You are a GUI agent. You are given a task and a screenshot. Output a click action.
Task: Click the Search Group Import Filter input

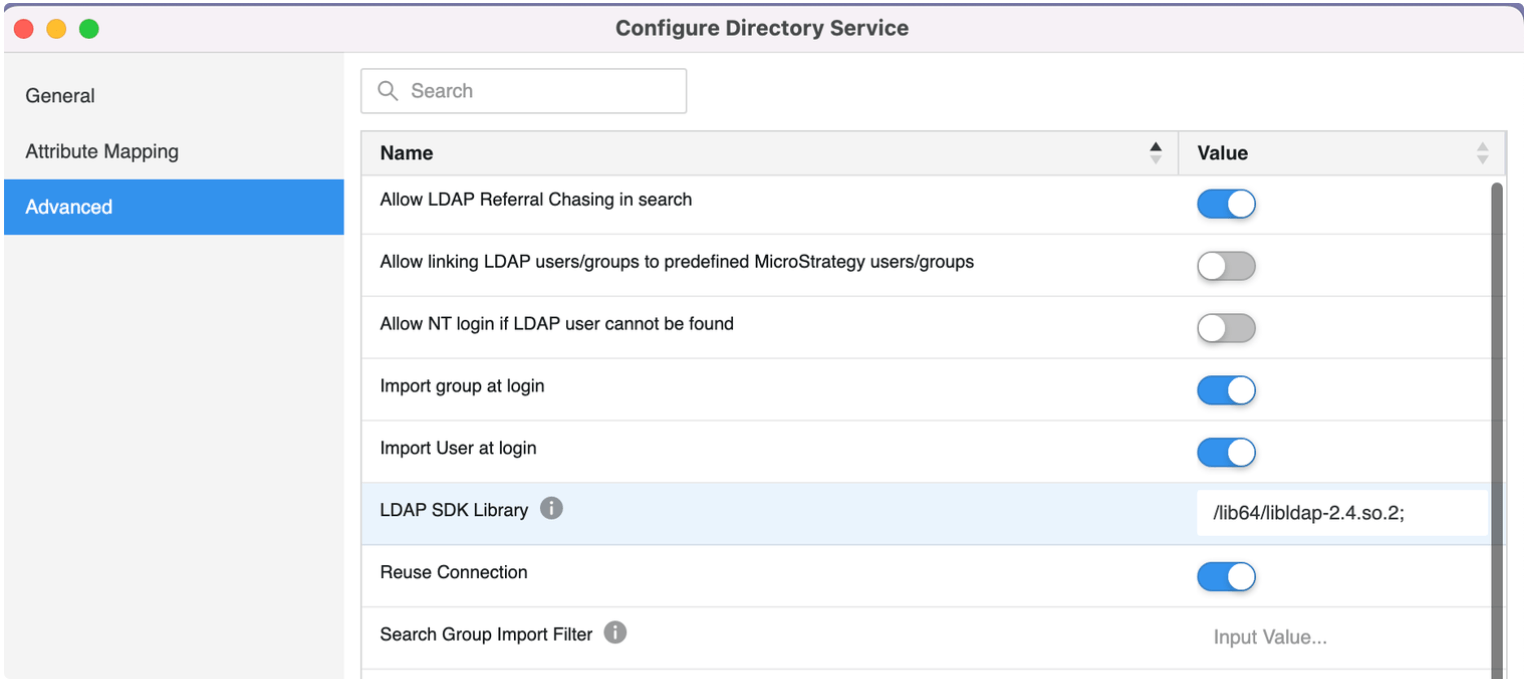pyautogui.click(x=1340, y=638)
